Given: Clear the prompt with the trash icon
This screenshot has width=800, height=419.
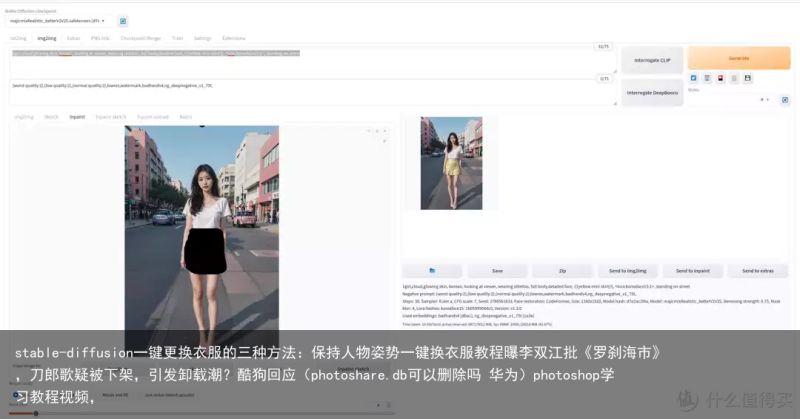Looking at the screenshot, I should point(707,78).
